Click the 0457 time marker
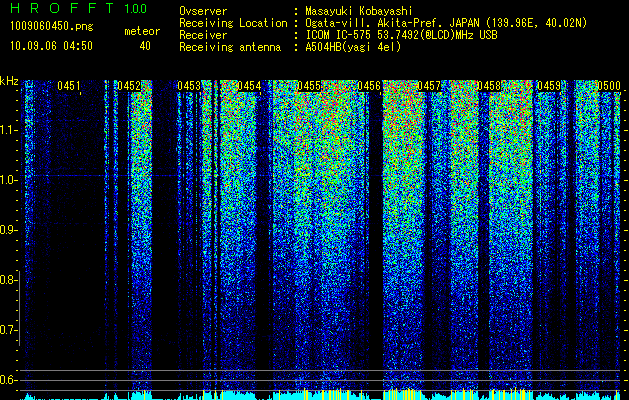 429,86
